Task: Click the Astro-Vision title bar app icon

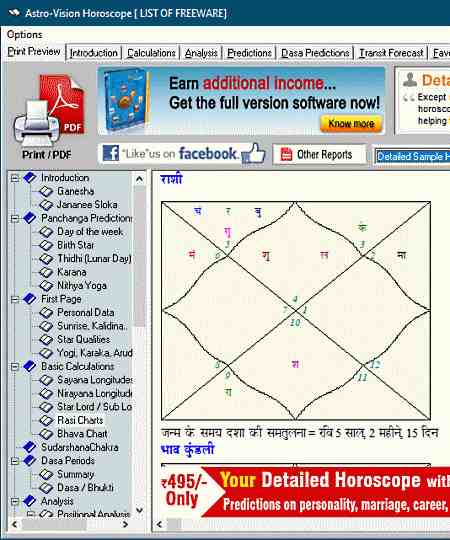Action: tap(14, 13)
